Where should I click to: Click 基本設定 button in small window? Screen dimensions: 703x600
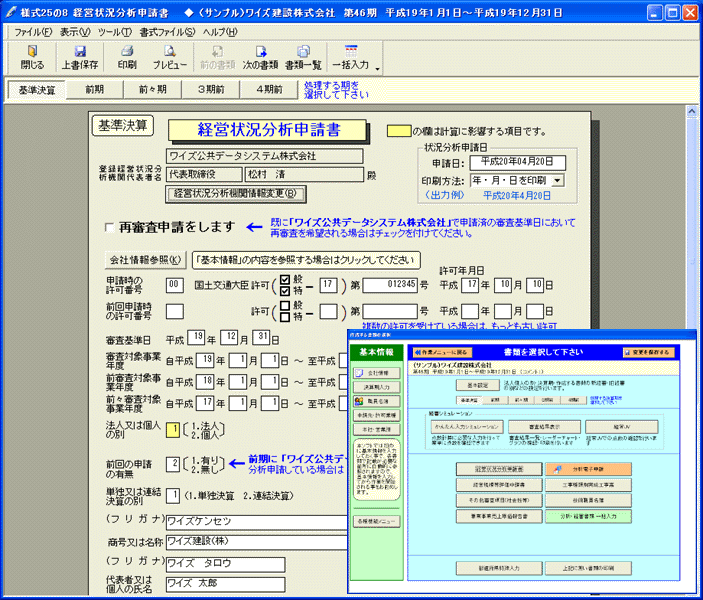(x=478, y=385)
